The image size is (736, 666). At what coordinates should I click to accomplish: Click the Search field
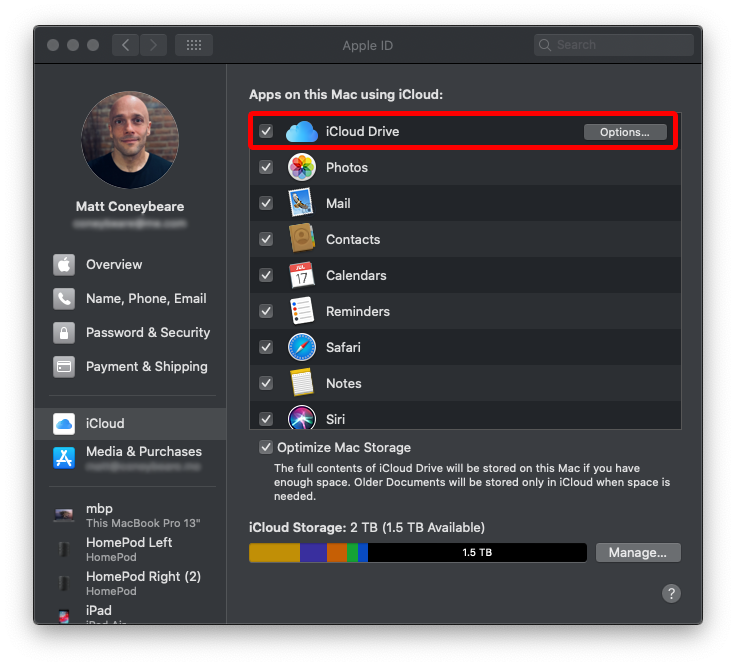[614, 45]
